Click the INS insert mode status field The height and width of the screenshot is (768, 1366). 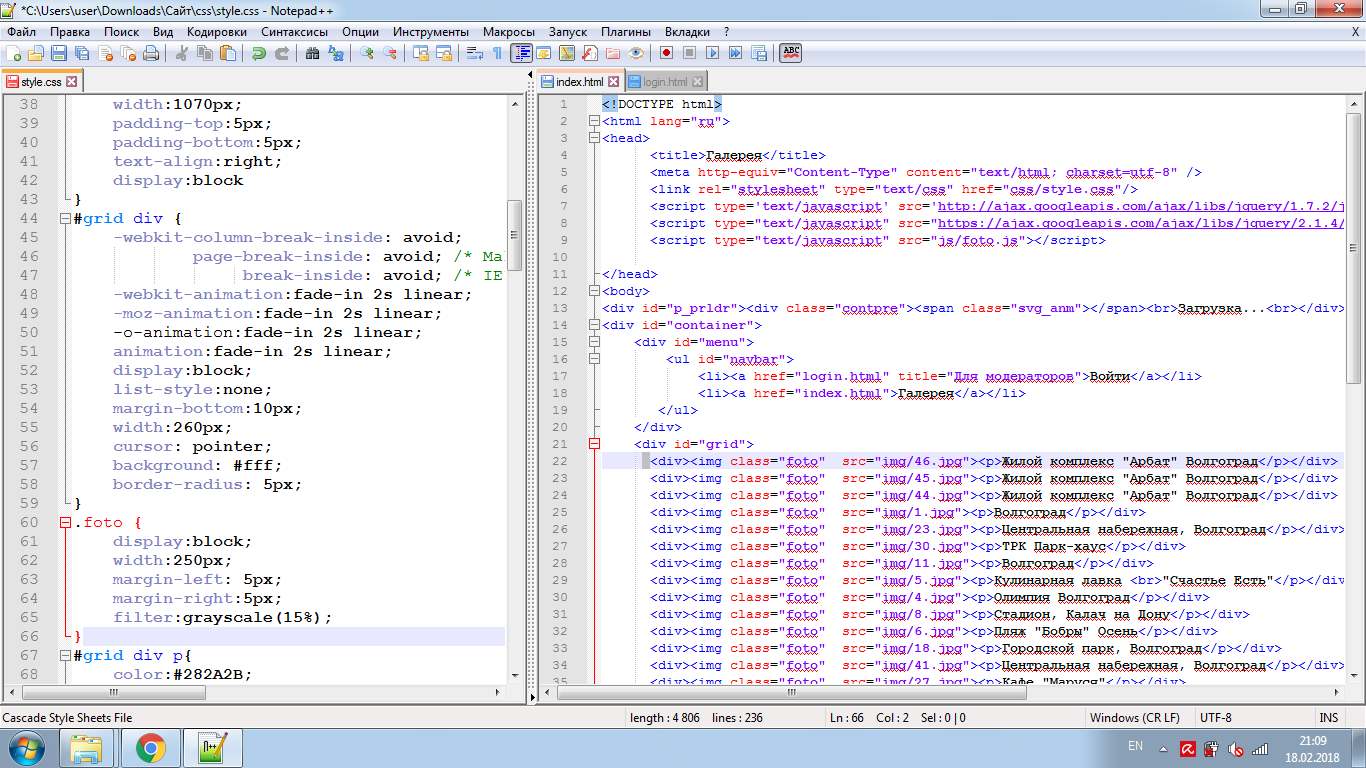(1329, 718)
